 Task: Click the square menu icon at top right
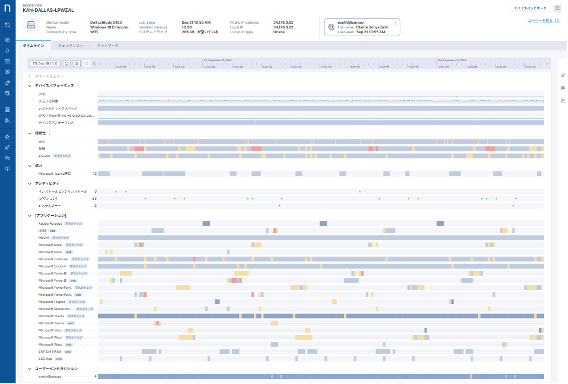click(557, 8)
